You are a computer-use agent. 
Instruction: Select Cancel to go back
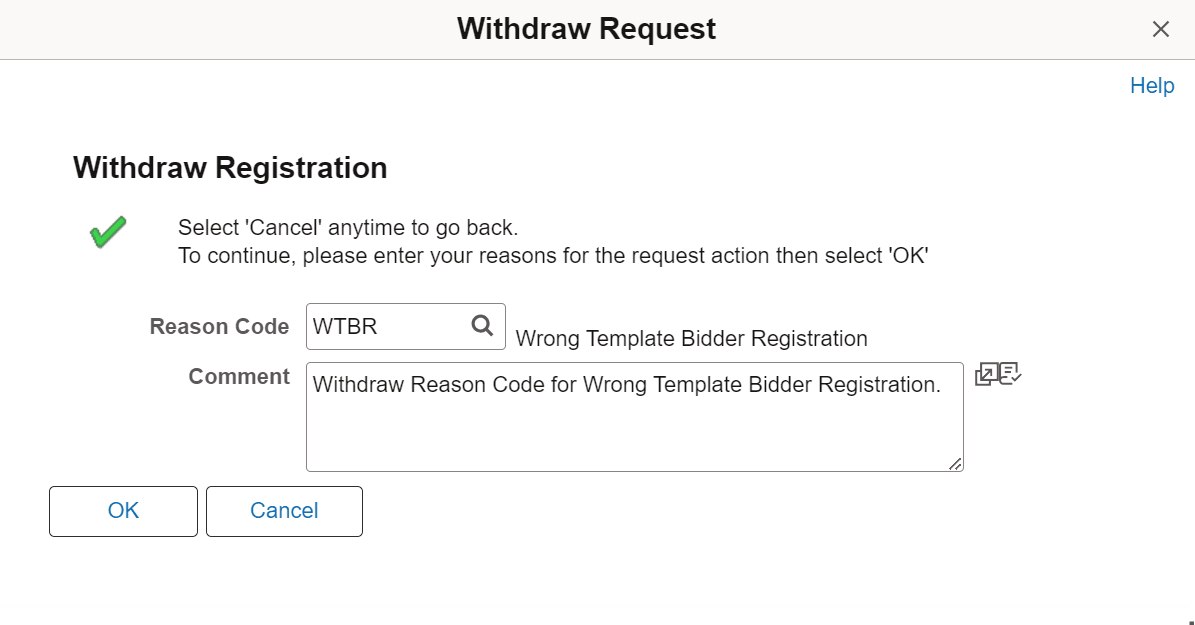(x=284, y=510)
